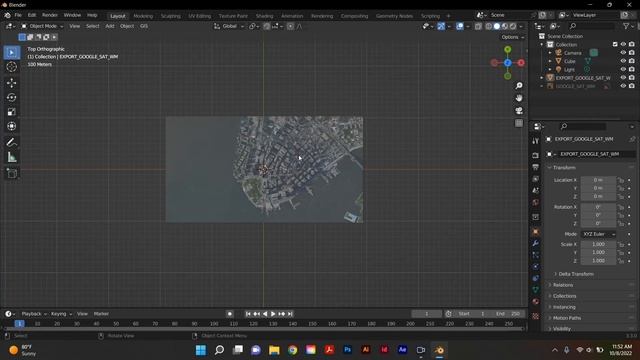
Task: Open the Tool properties tab
Action: [x=536, y=141]
